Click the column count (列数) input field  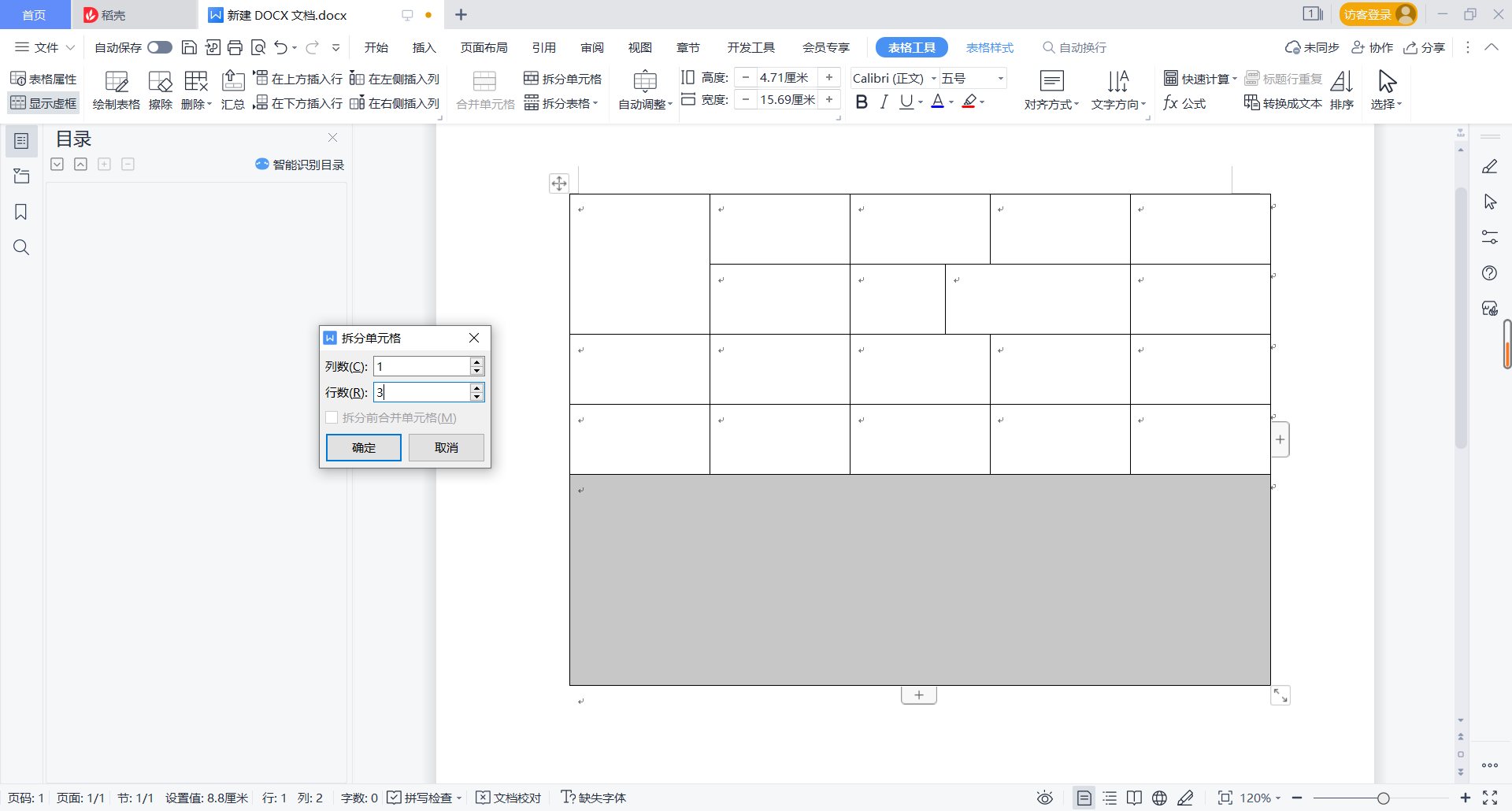tap(422, 366)
